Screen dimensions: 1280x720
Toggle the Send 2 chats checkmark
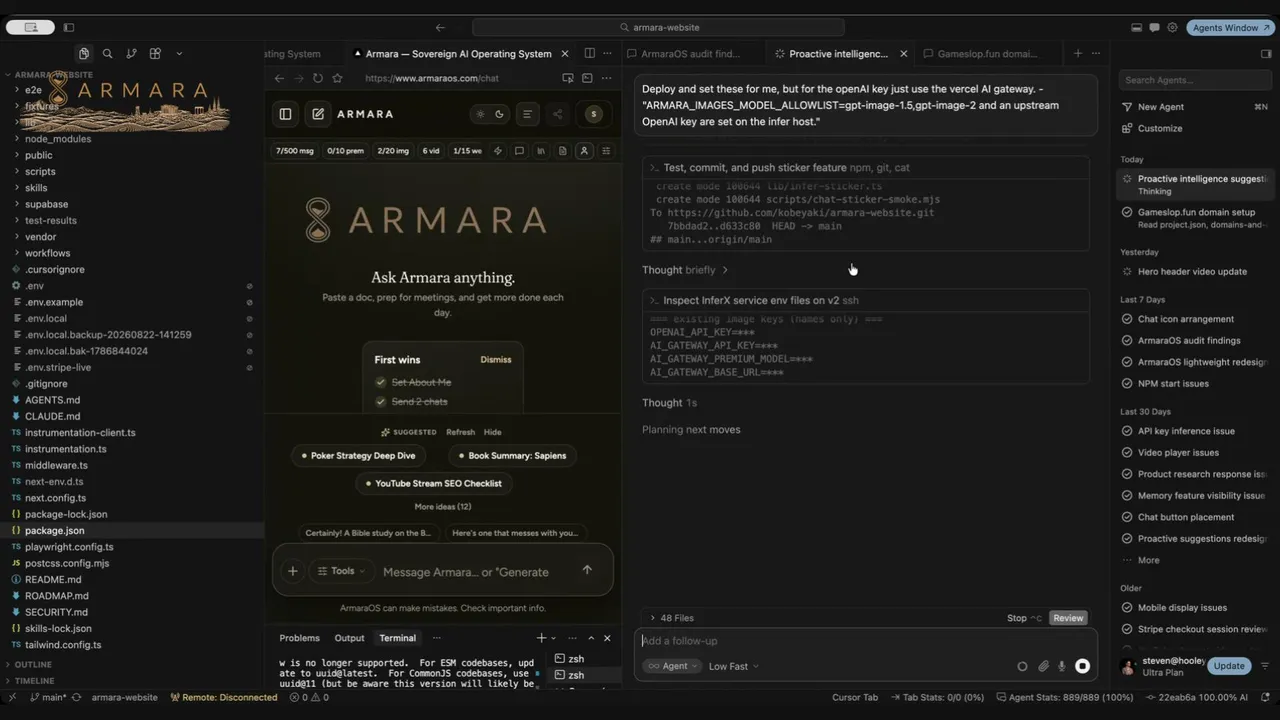point(380,402)
